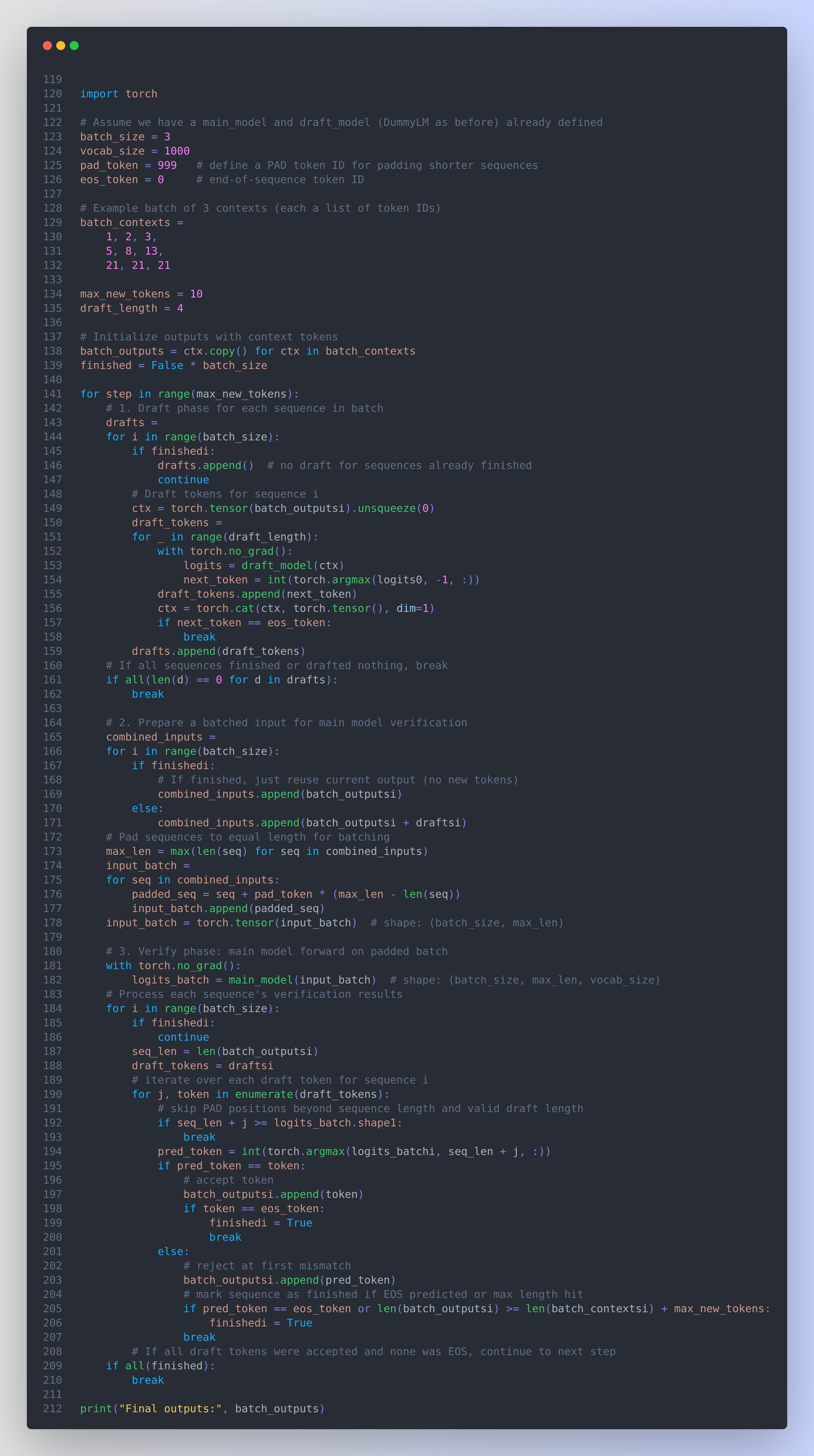This screenshot has height=1456, width=814.
Task: Click the max_new_tokens value 10
Action: pyautogui.click(x=196, y=294)
